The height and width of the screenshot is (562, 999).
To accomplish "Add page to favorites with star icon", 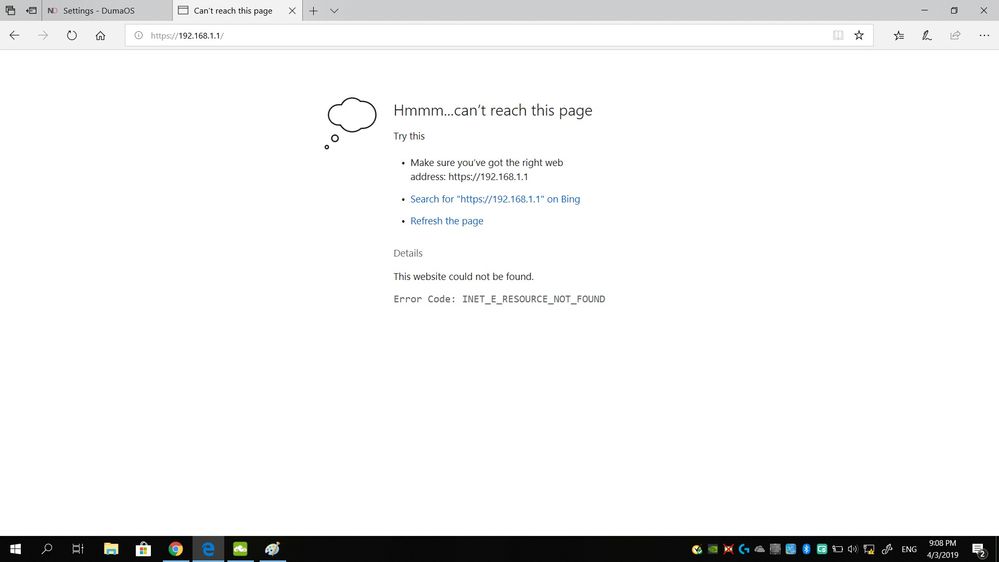I will click(859, 35).
